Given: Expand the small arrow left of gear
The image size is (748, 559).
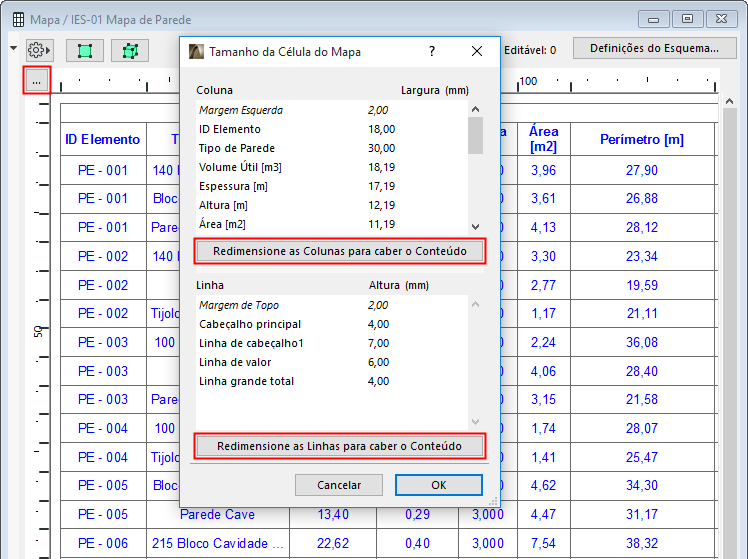Looking at the screenshot, I should pyautogui.click(x=13, y=48).
